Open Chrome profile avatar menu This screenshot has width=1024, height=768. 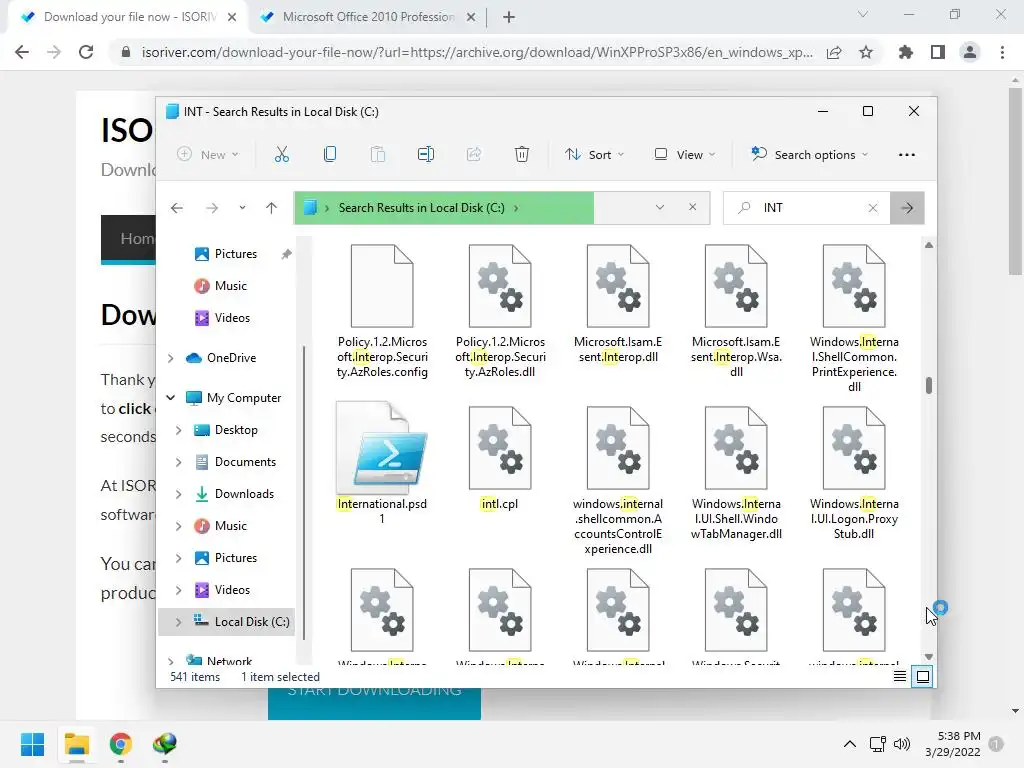point(970,52)
